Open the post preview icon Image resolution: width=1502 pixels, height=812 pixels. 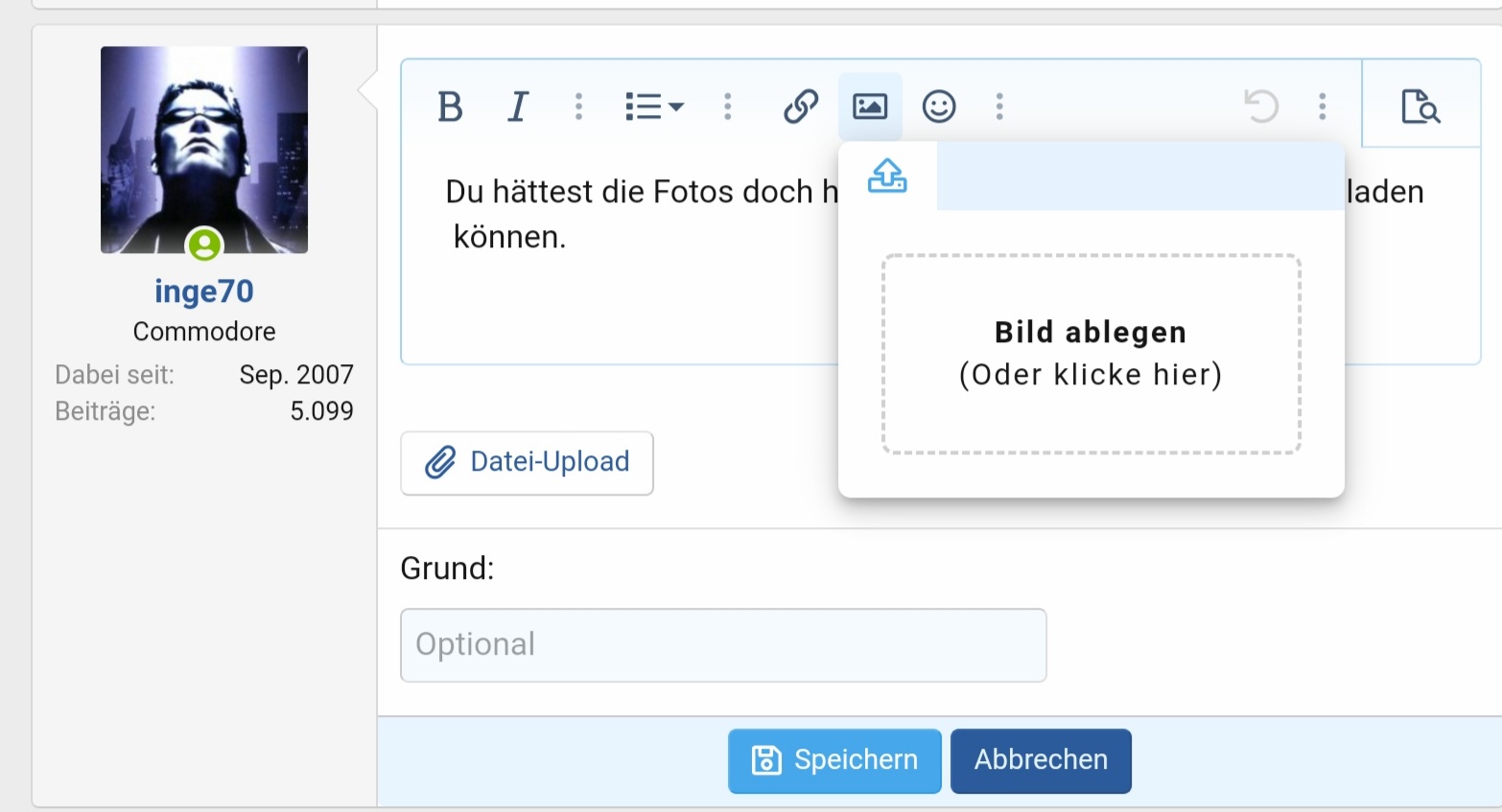tap(1420, 106)
